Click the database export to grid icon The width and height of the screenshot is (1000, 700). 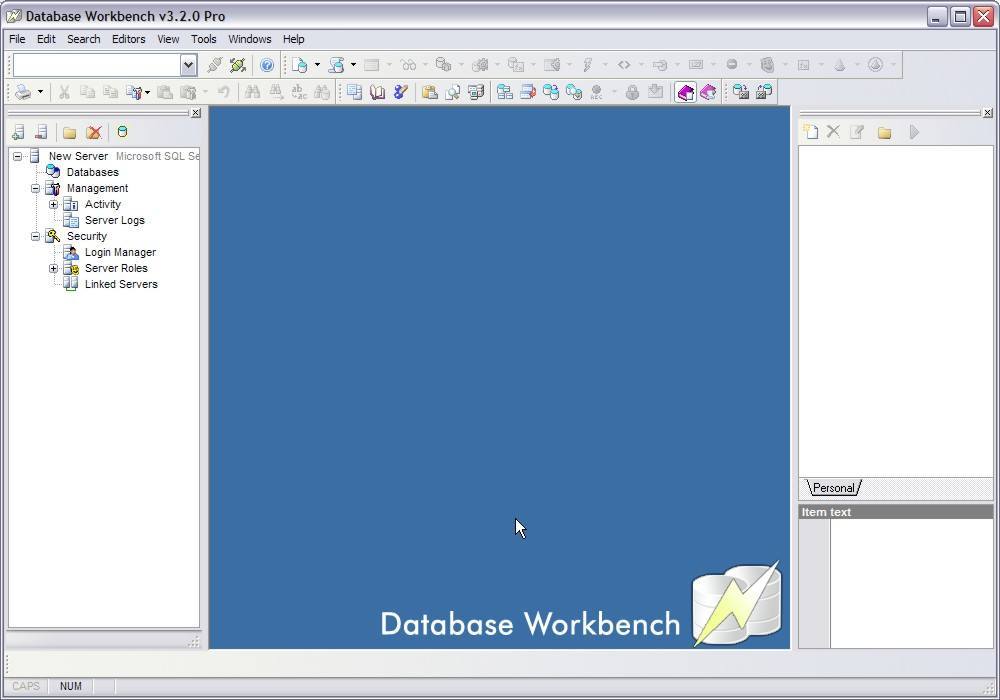[x=740, y=92]
